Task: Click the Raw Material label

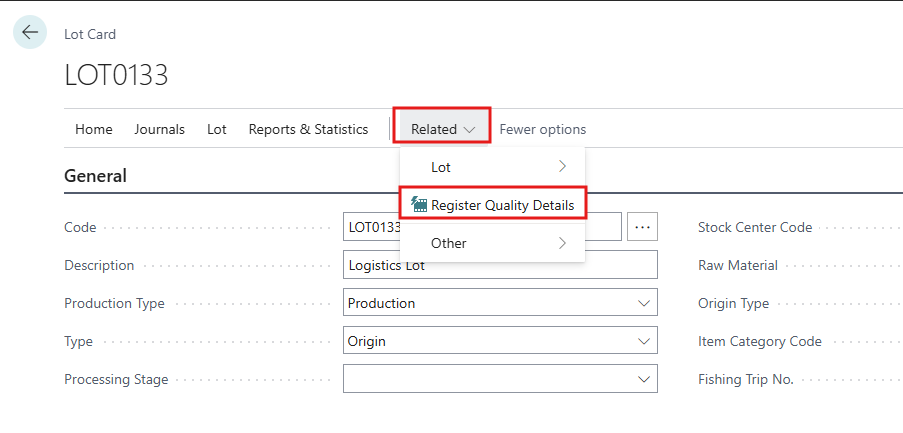Action: [738, 265]
